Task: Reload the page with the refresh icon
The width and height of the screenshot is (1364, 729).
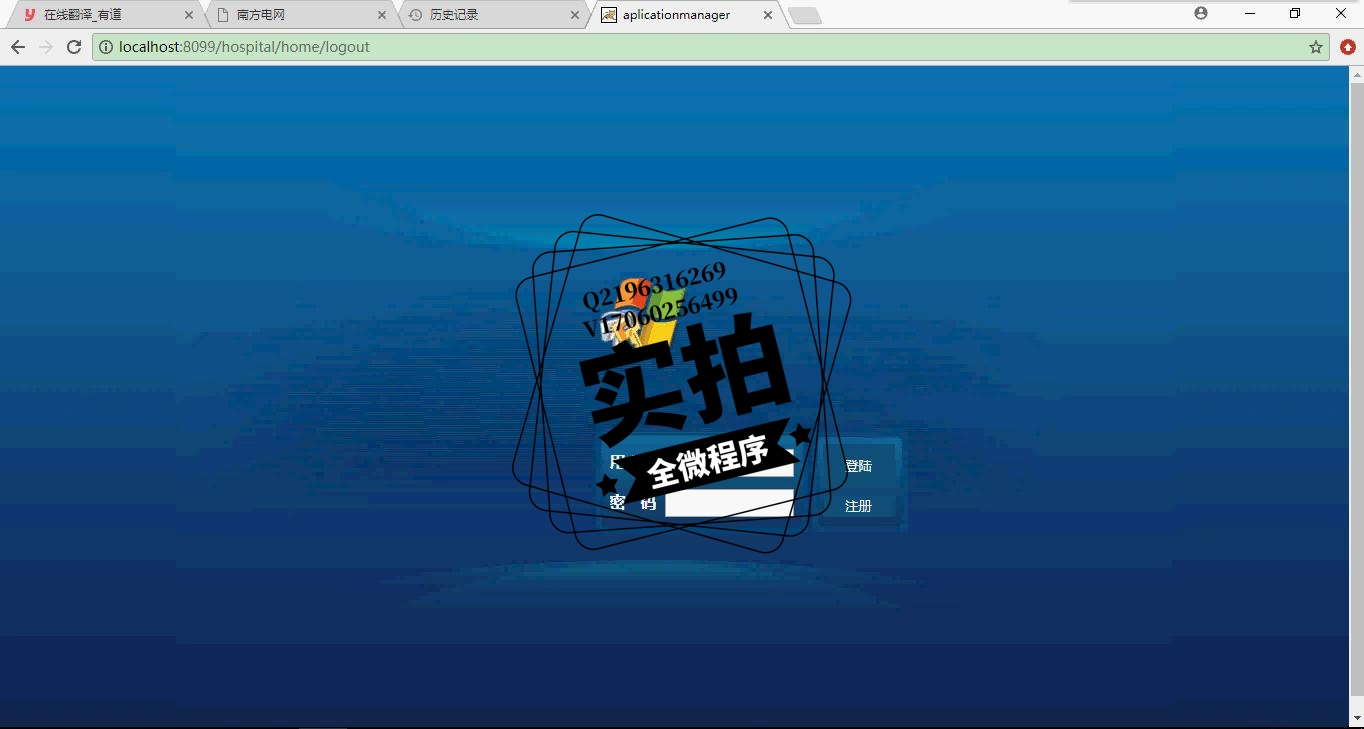Action: click(x=74, y=47)
